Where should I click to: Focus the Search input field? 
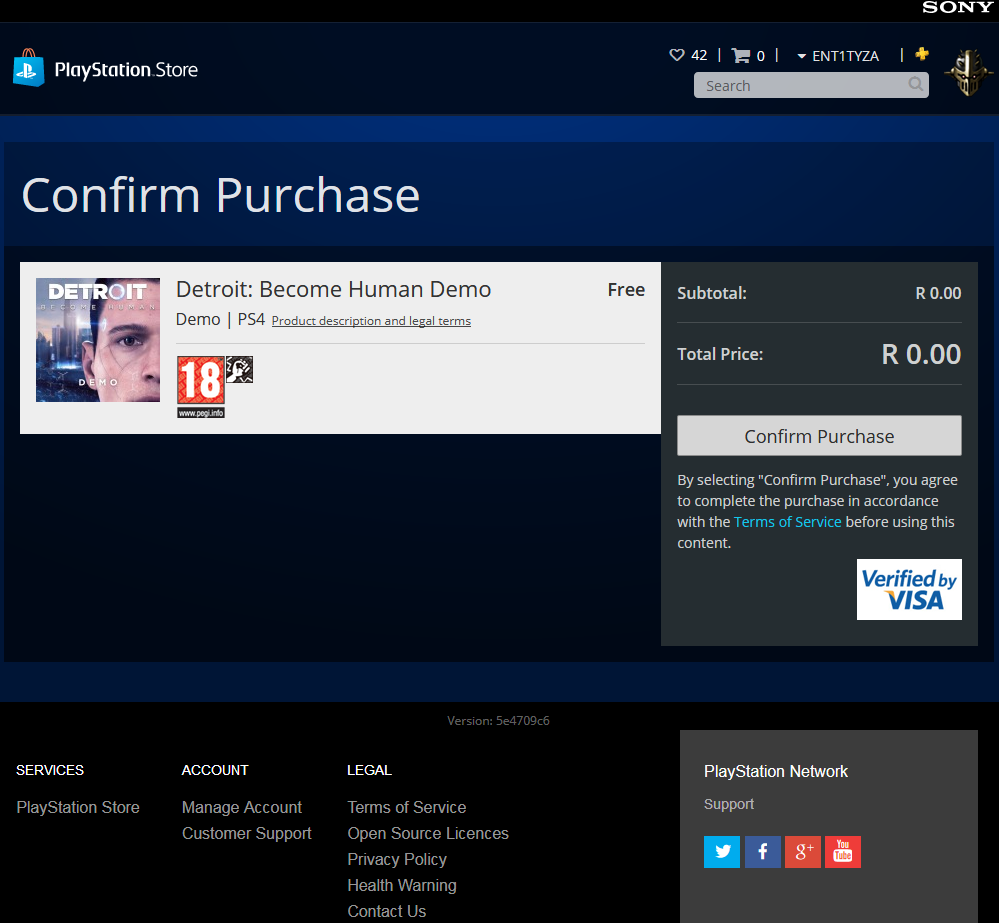pos(811,85)
